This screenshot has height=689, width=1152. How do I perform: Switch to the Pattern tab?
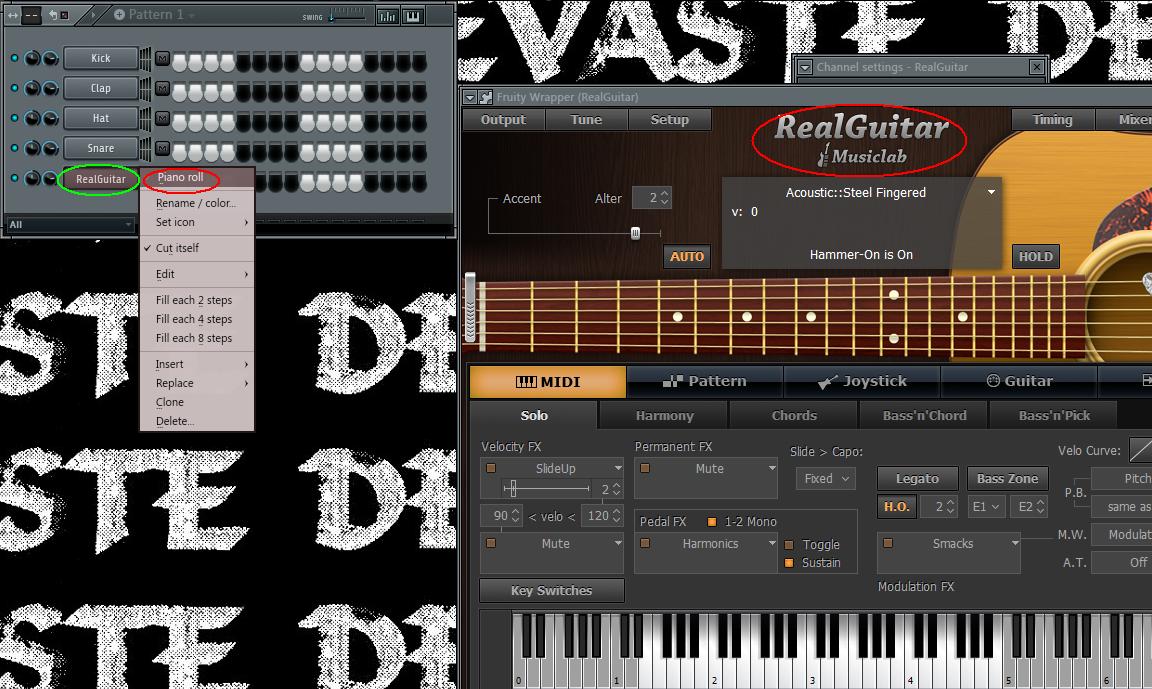[x=705, y=381]
